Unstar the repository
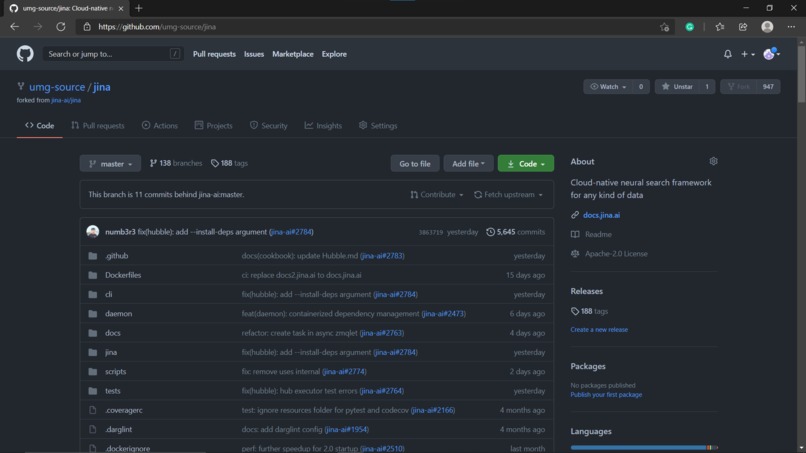Viewport: 806px width, 453px height. coord(678,86)
